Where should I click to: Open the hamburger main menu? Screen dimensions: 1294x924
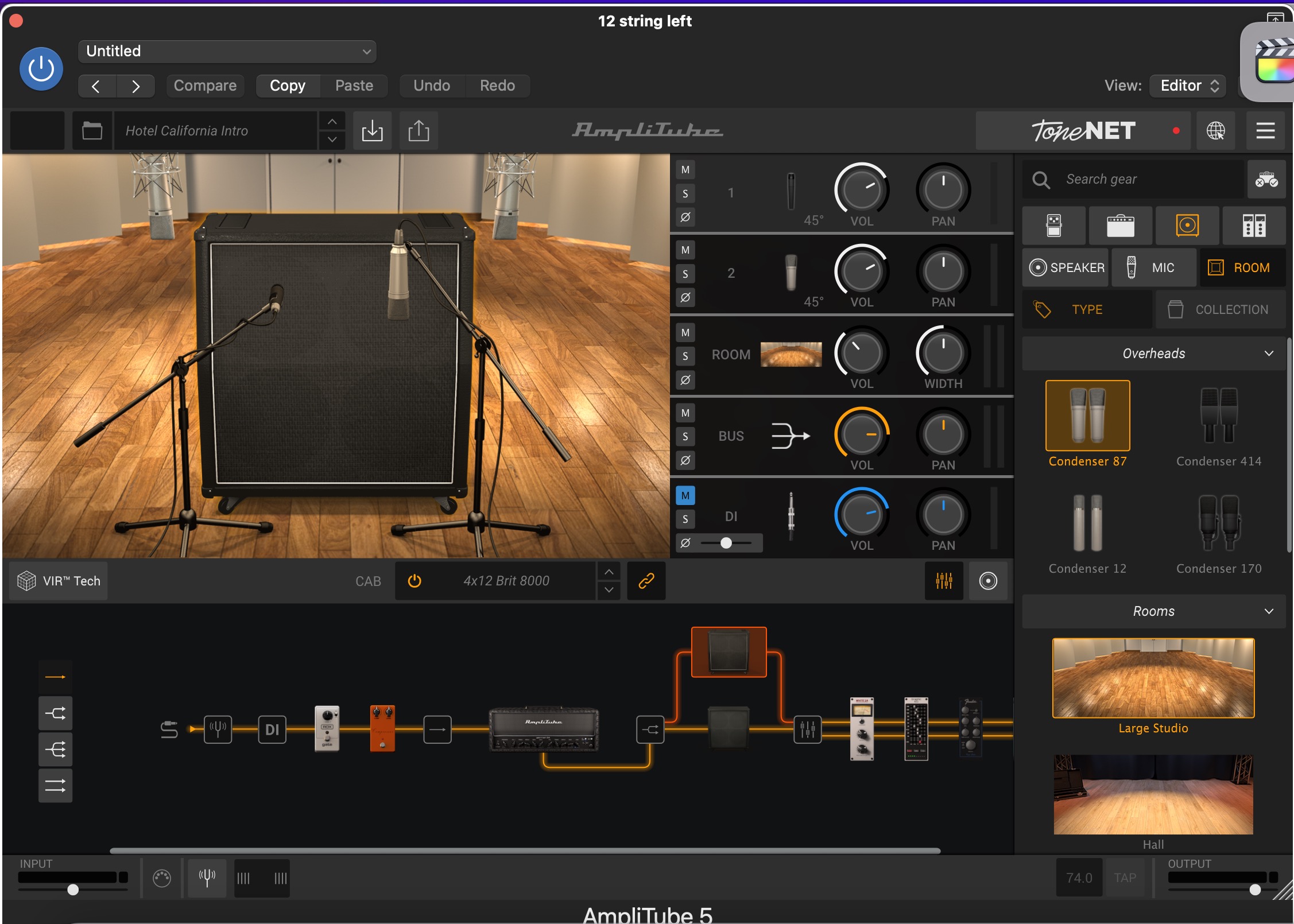point(1265,131)
